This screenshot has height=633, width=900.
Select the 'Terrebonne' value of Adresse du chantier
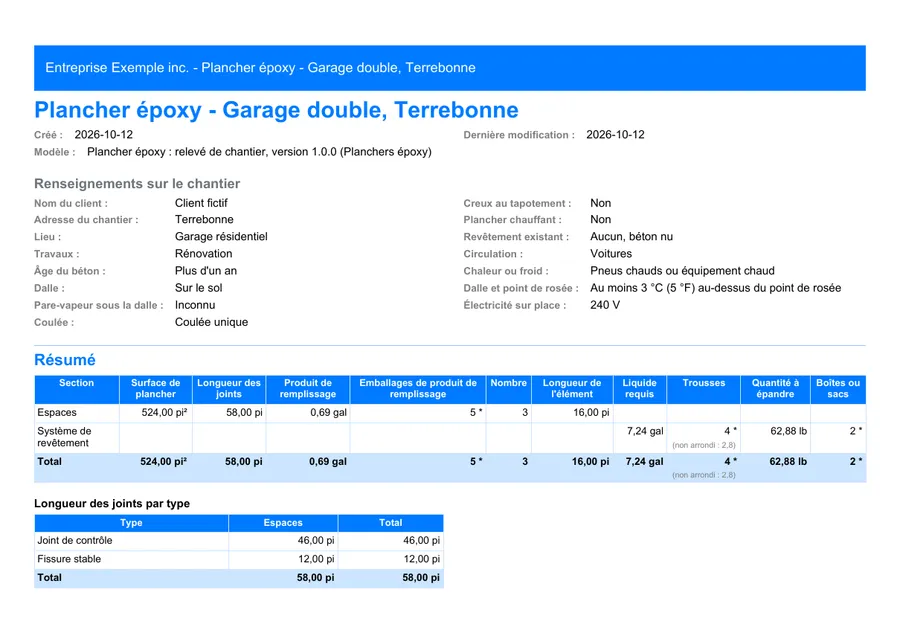204,220
